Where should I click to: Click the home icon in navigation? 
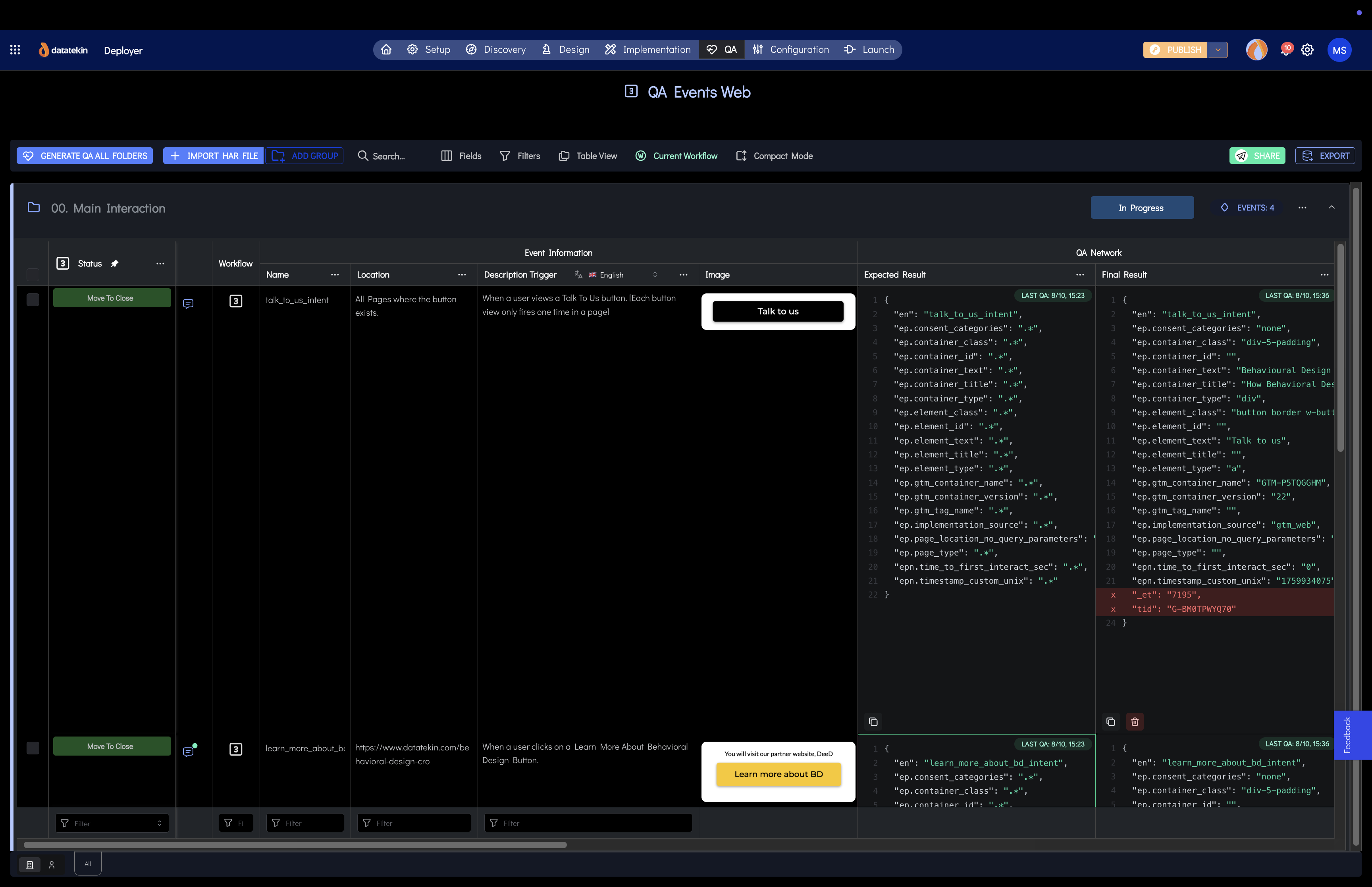click(386, 50)
